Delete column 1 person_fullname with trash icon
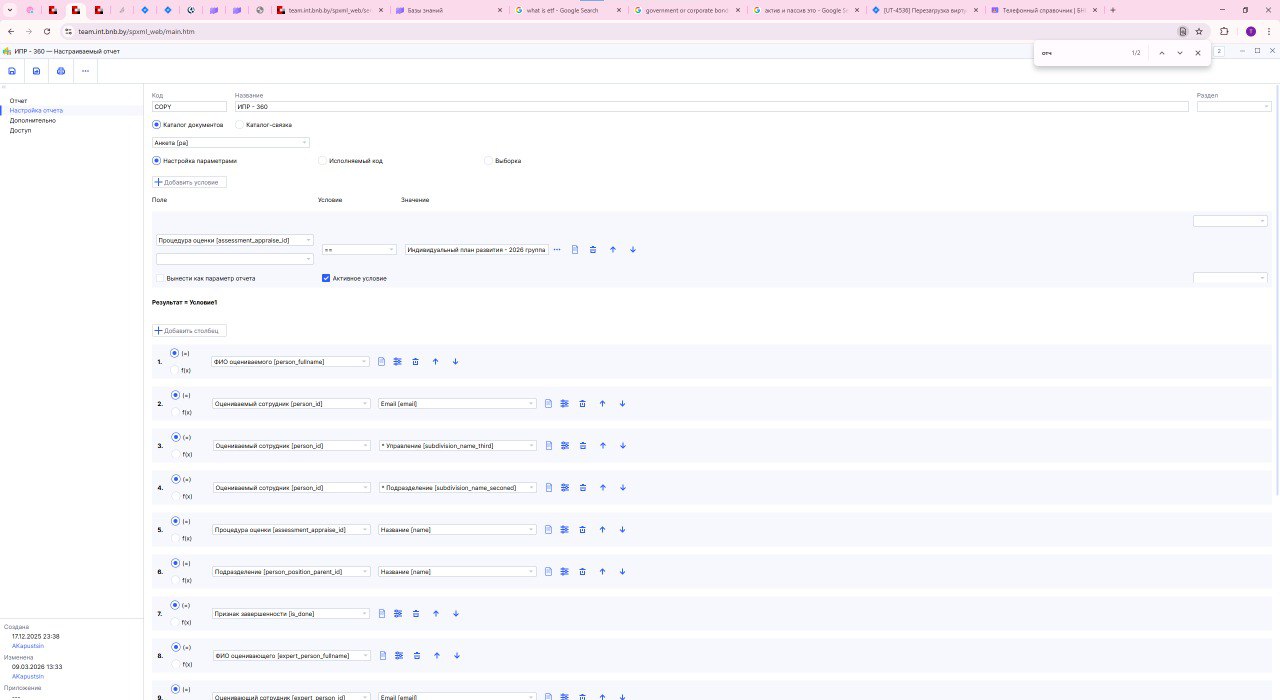 tap(416, 362)
